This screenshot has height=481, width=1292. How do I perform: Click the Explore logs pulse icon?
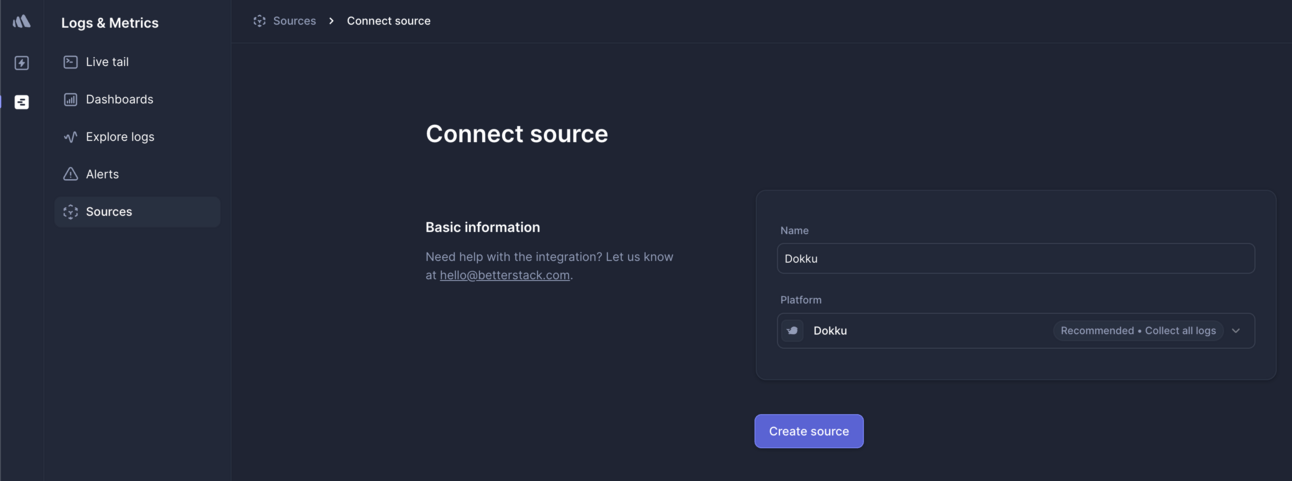click(70, 137)
